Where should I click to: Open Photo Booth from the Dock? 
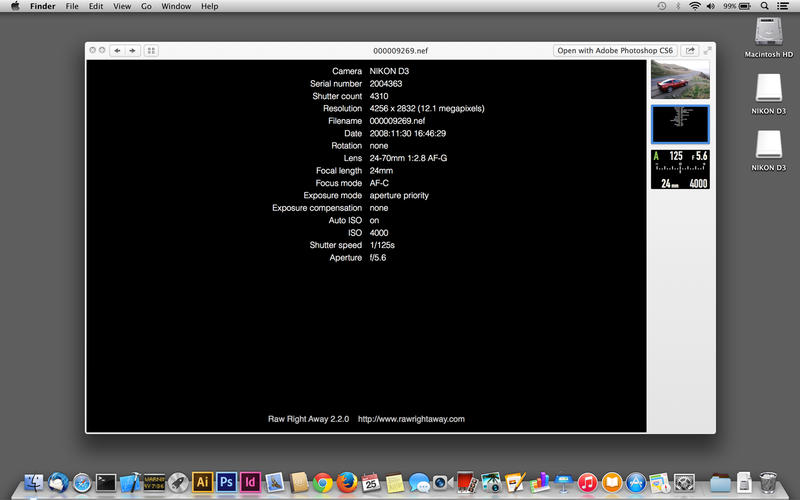coord(467,482)
